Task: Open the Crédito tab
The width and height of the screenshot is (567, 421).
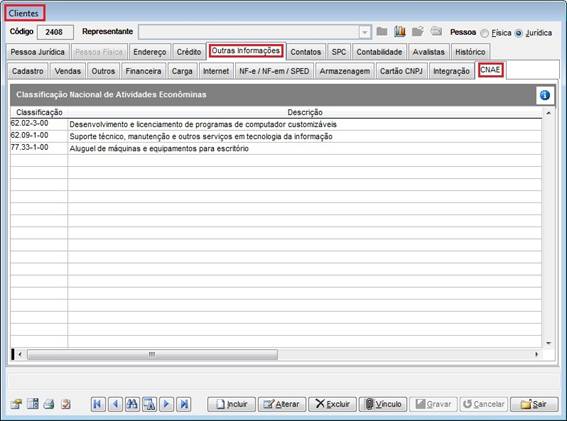Action: [x=189, y=52]
